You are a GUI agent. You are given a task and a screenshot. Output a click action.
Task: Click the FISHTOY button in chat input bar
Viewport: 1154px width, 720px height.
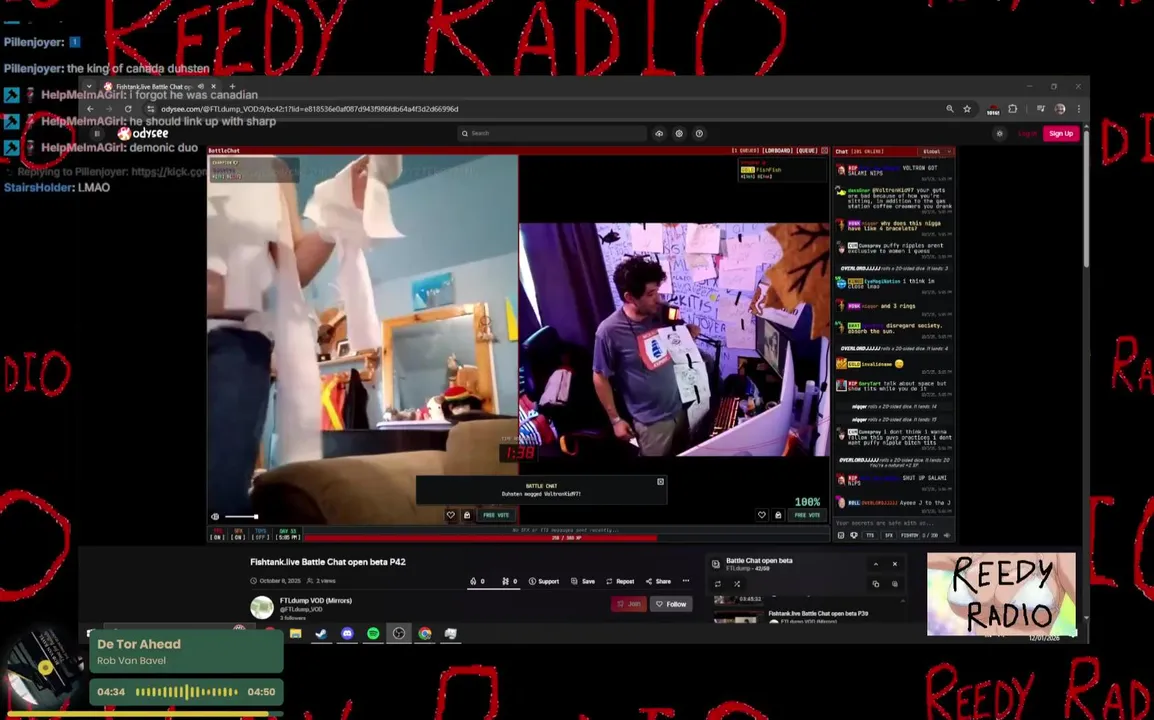click(x=910, y=535)
